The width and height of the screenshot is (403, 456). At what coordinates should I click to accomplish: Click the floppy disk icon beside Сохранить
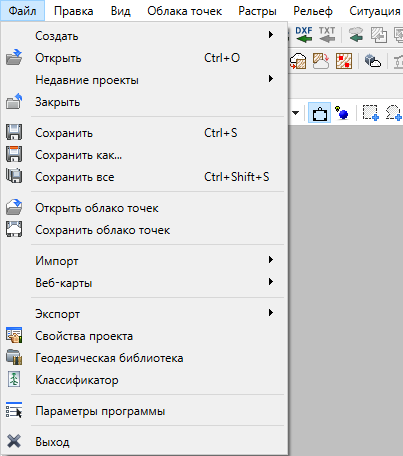[x=14, y=132]
